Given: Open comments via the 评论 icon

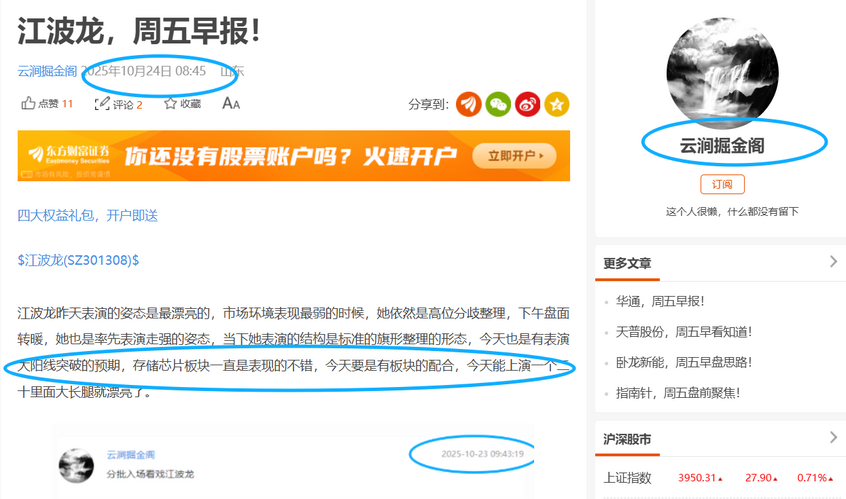Looking at the screenshot, I should click(x=102, y=104).
